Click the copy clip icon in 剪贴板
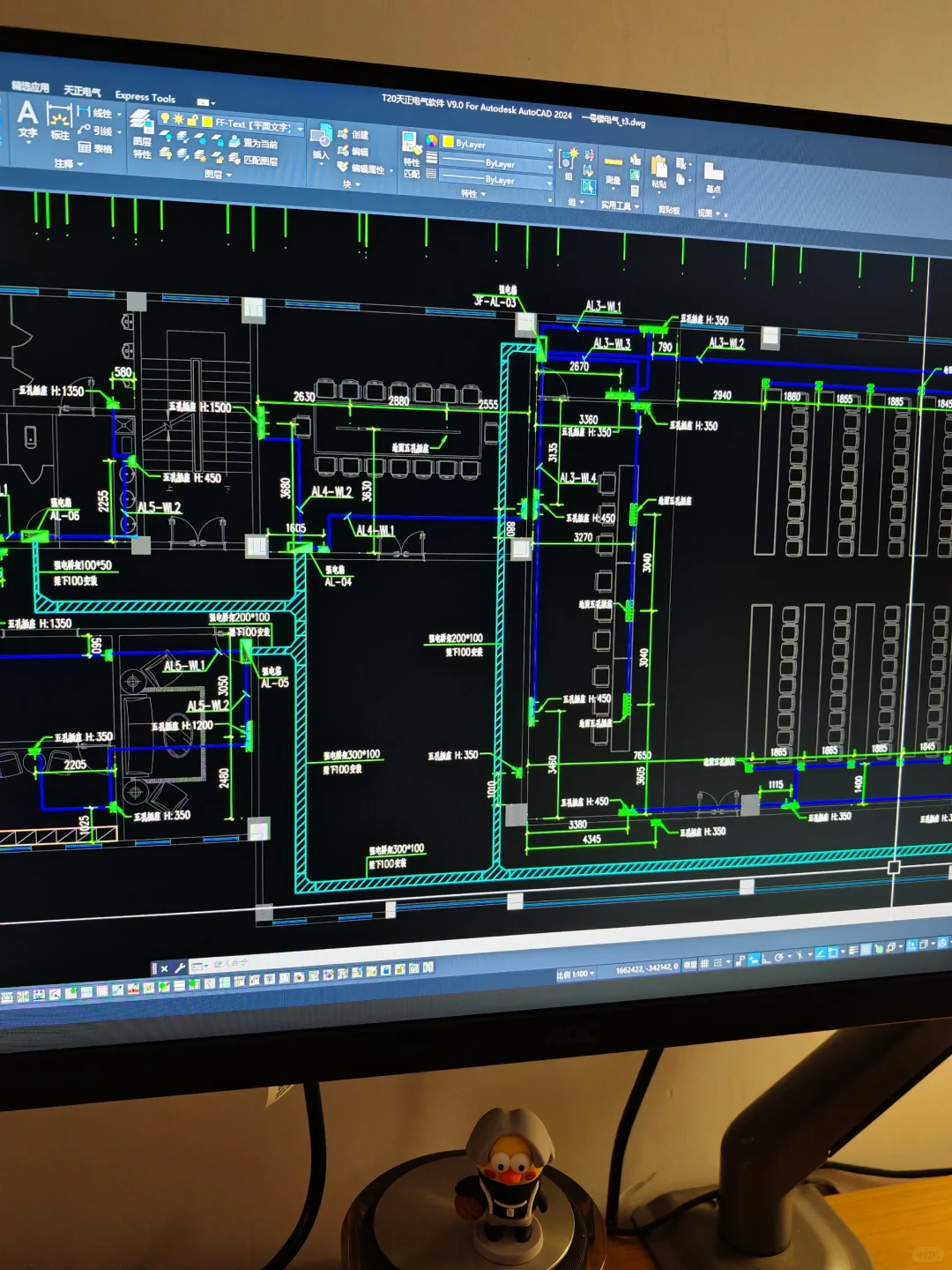Image resolution: width=952 pixels, height=1270 pixels. [681, 179]
